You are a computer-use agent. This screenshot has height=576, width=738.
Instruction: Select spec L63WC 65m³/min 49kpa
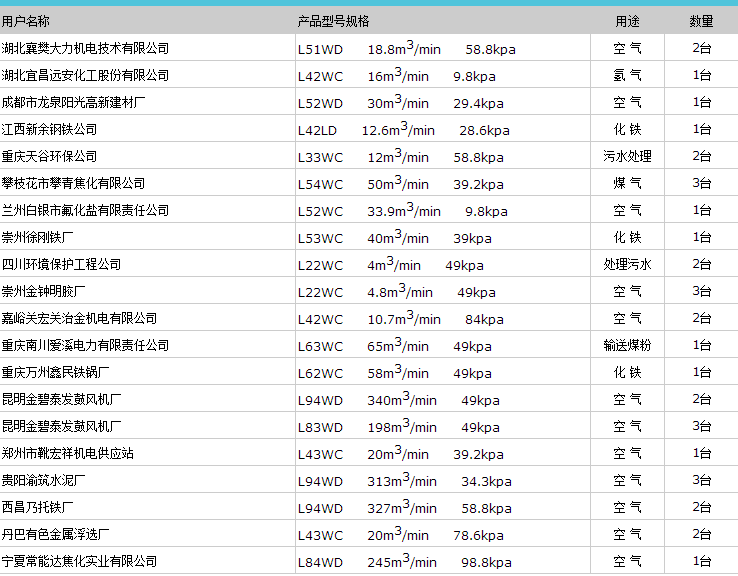tap(394, 346)
